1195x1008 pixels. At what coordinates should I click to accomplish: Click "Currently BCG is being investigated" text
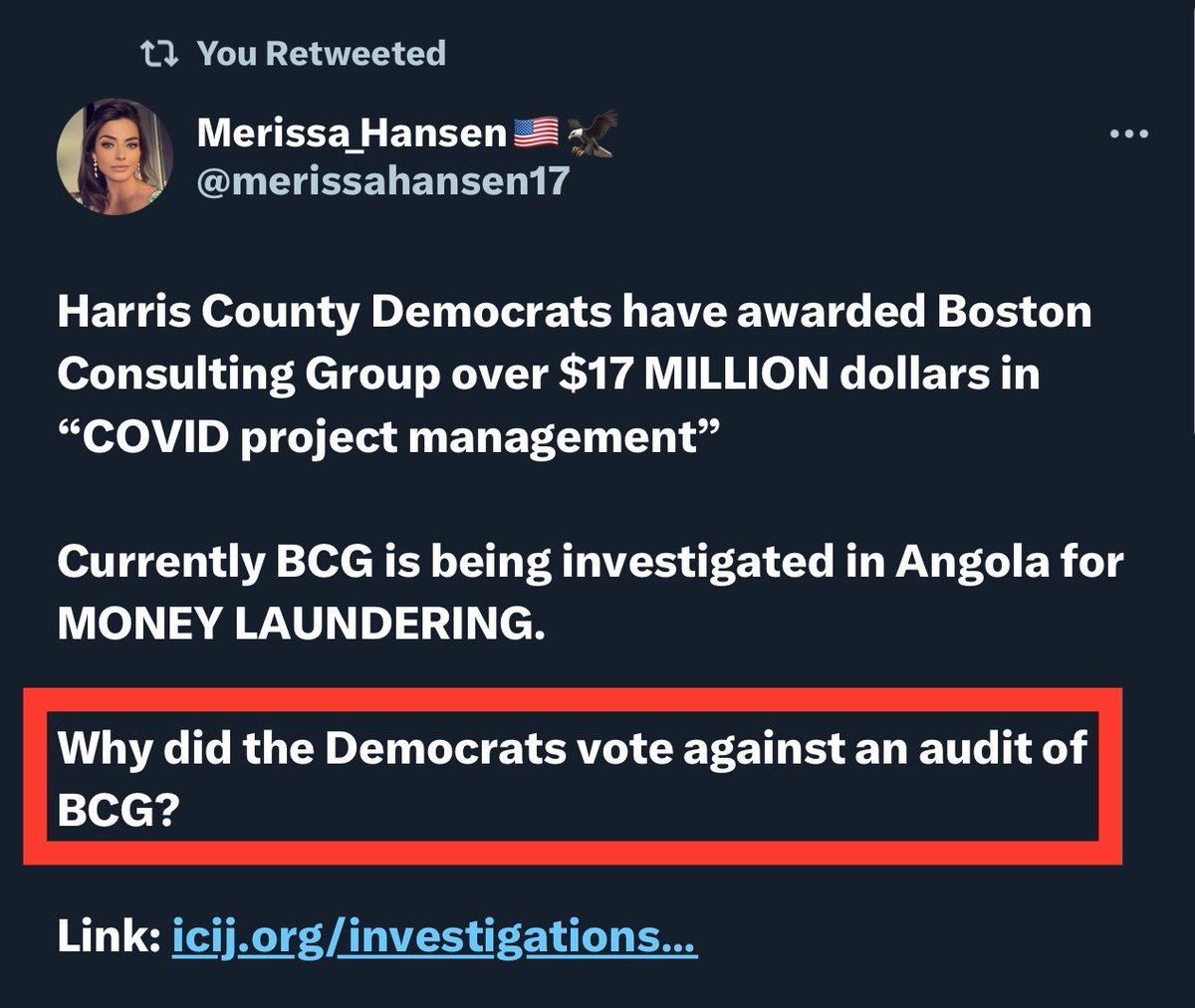point(442,563)
